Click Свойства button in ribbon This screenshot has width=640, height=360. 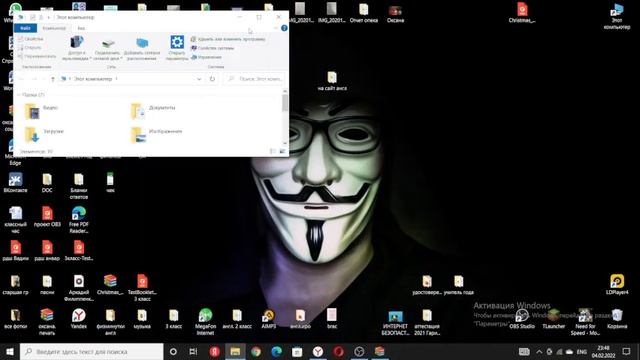coord(31,39)
